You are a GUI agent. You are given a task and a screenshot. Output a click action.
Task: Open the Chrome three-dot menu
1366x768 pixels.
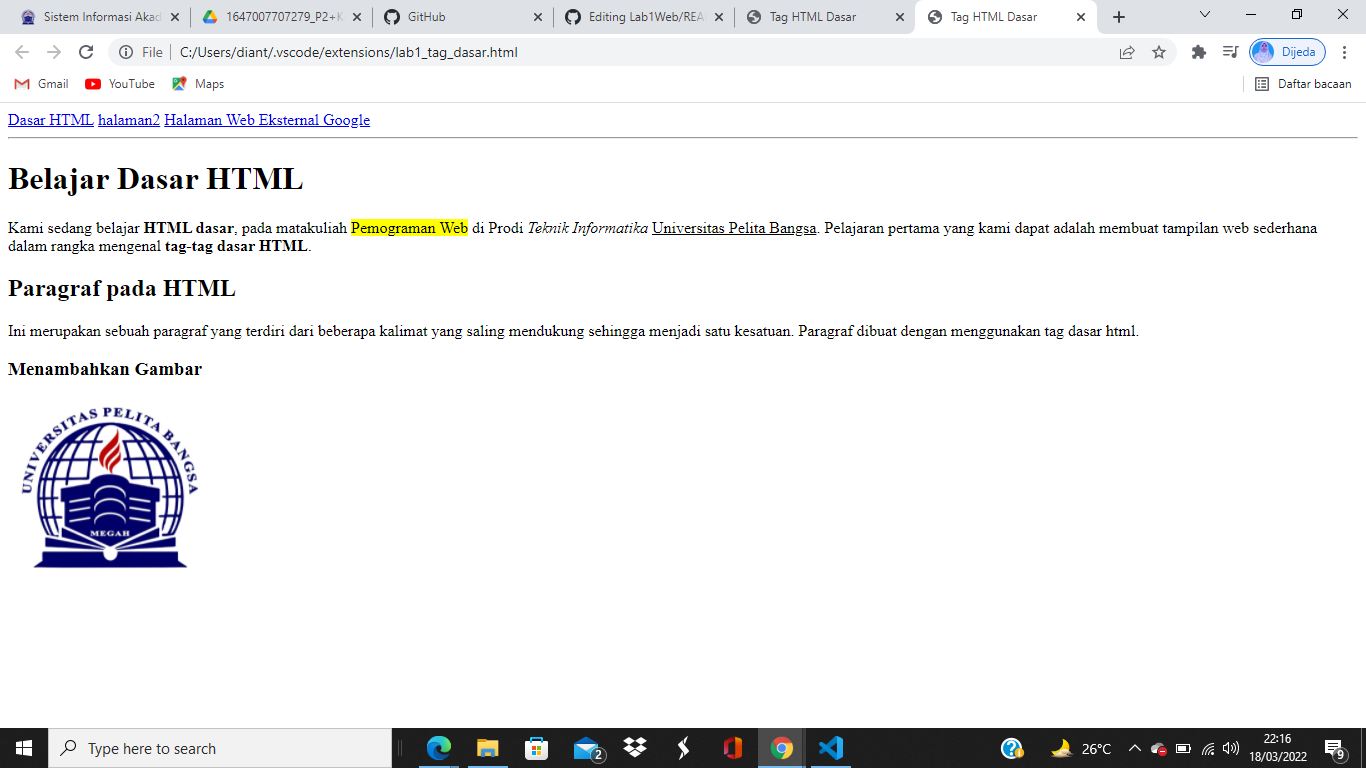click(x=1344, y=52)
